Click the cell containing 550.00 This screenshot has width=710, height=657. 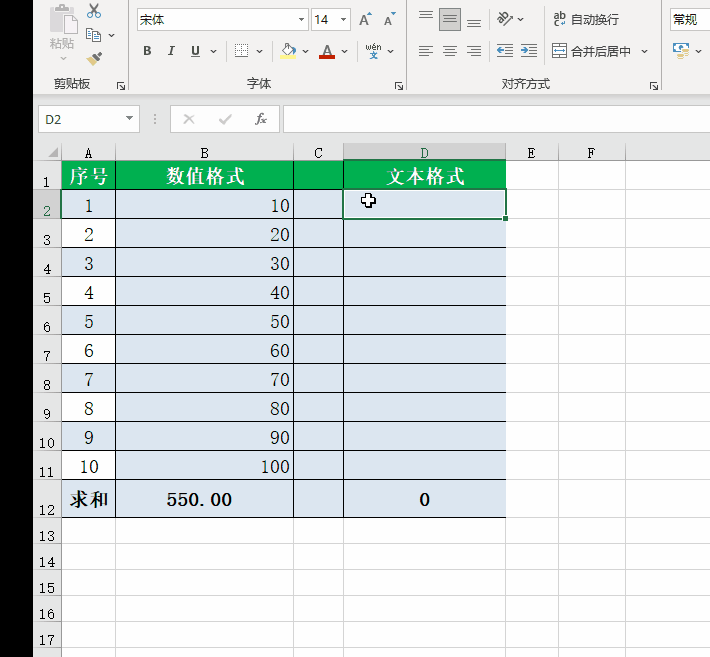coord(205,499)
